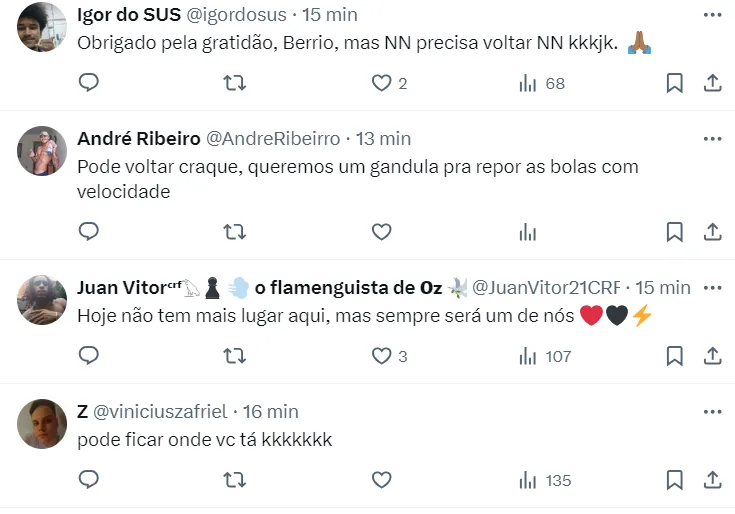Bookmark the tweet by Z
This screenshot has height=514, width=735.
click(675, 480)
